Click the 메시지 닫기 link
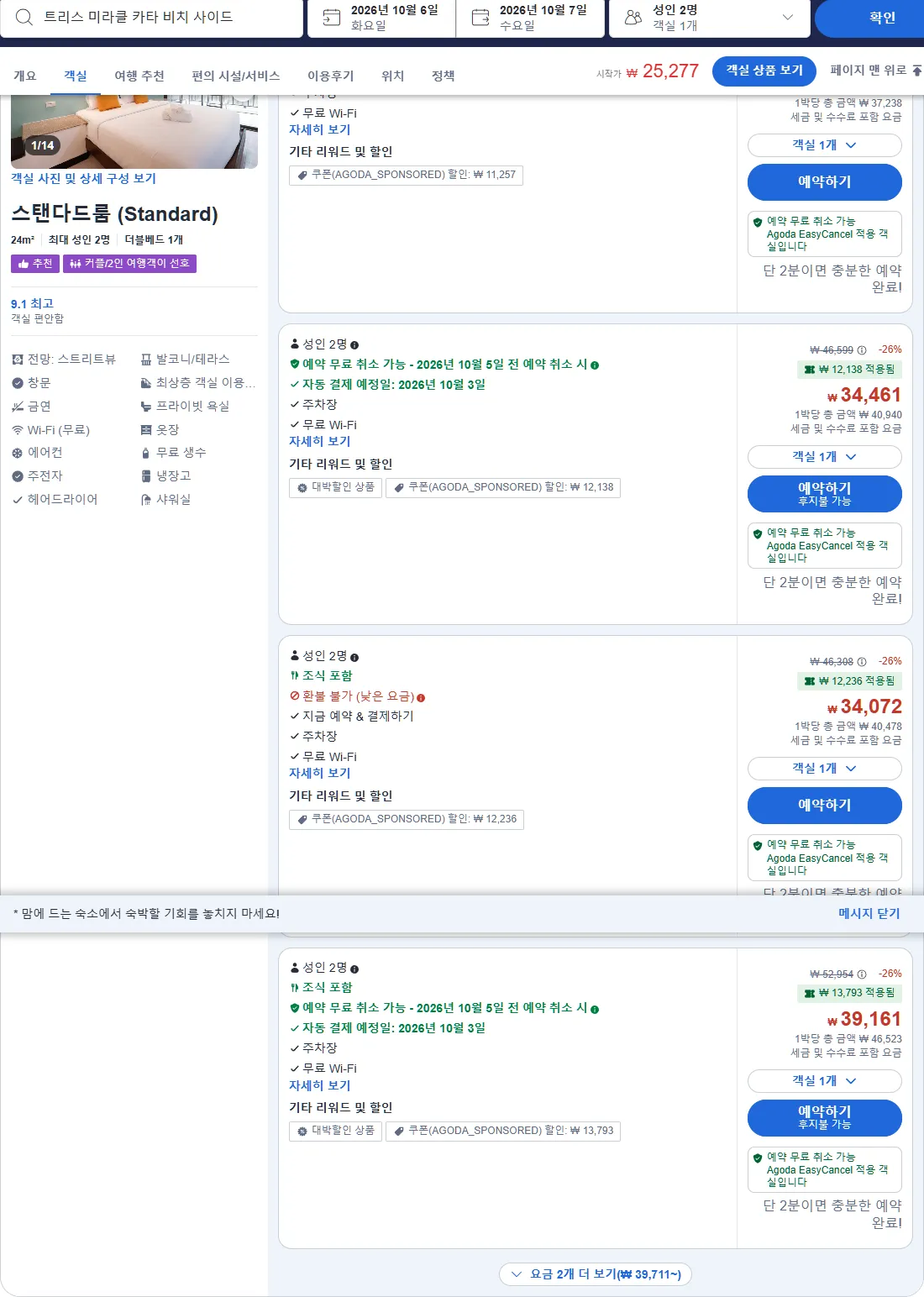924x1297 pixels. 869,913
